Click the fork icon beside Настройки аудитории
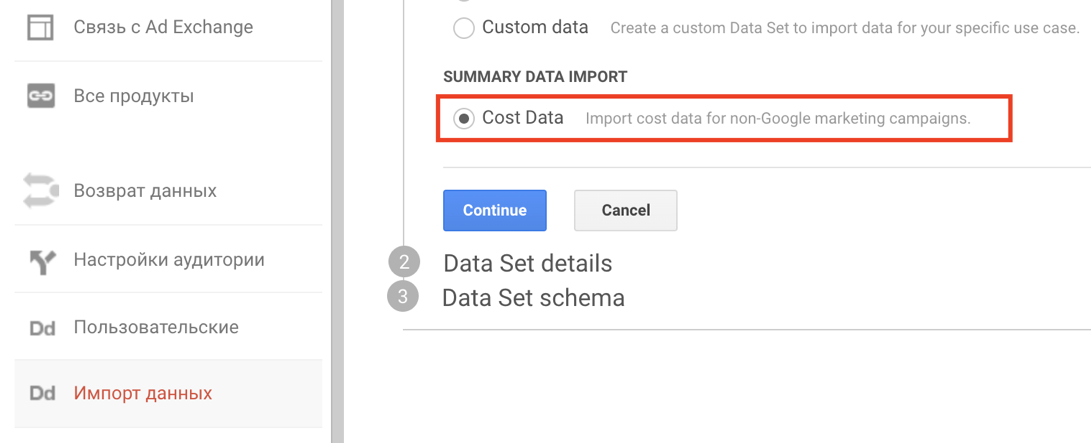Screen dimensions: 1091x443 tap(41, 261)
